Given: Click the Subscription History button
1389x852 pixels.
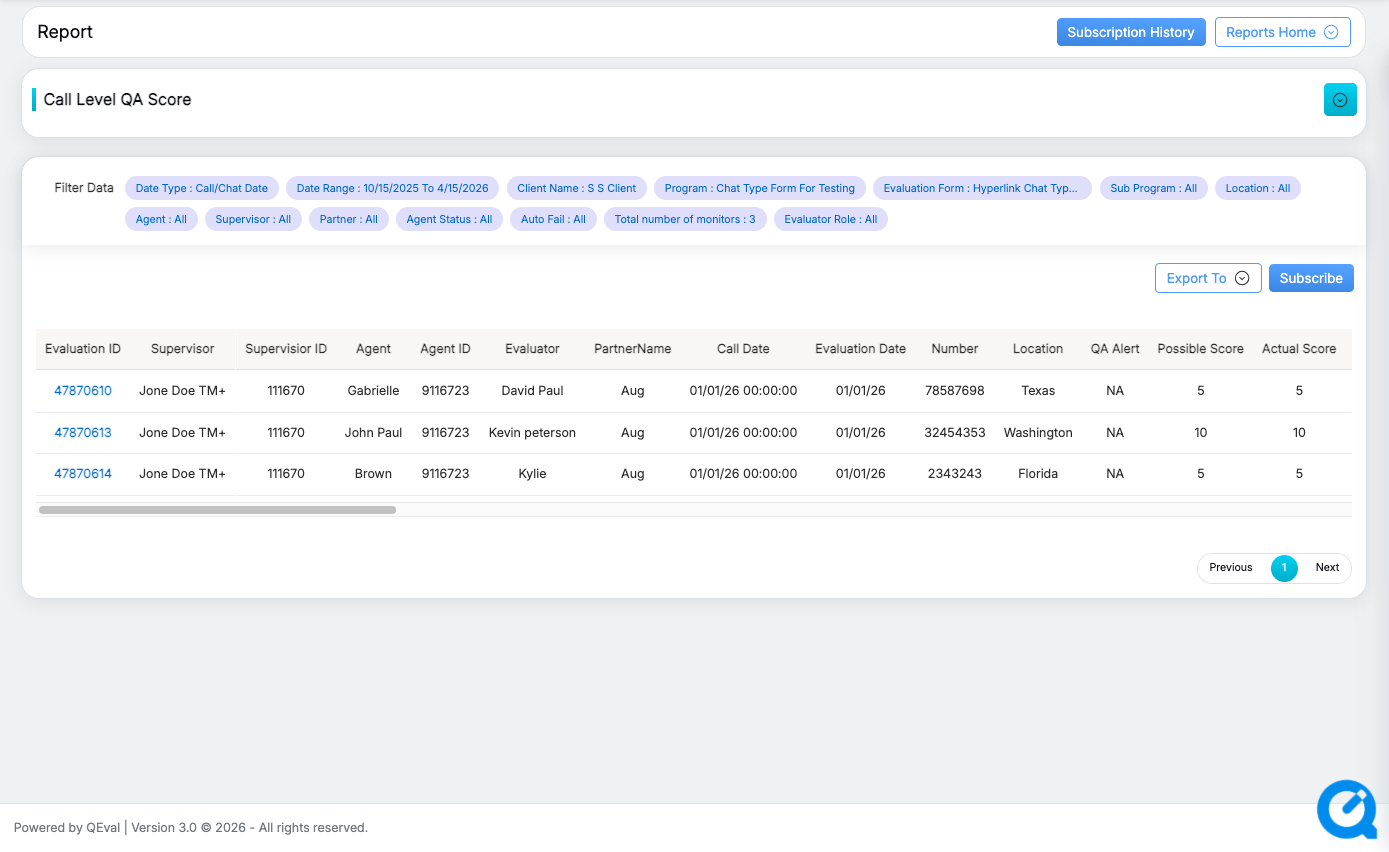Looking at the screenshot, I should coord(1130,32).
